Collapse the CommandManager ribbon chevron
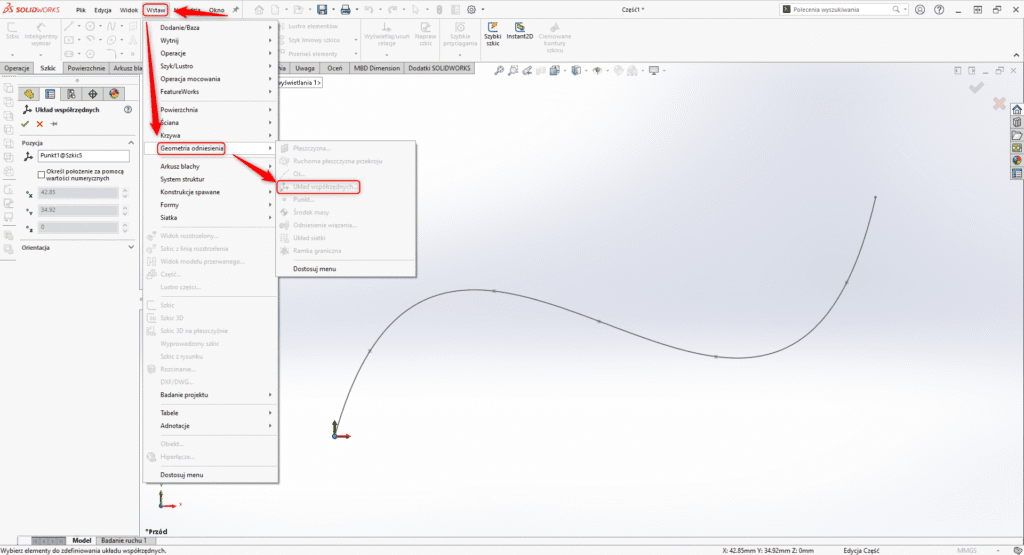Screen dimensions: 1024x555 [1016, 55]
